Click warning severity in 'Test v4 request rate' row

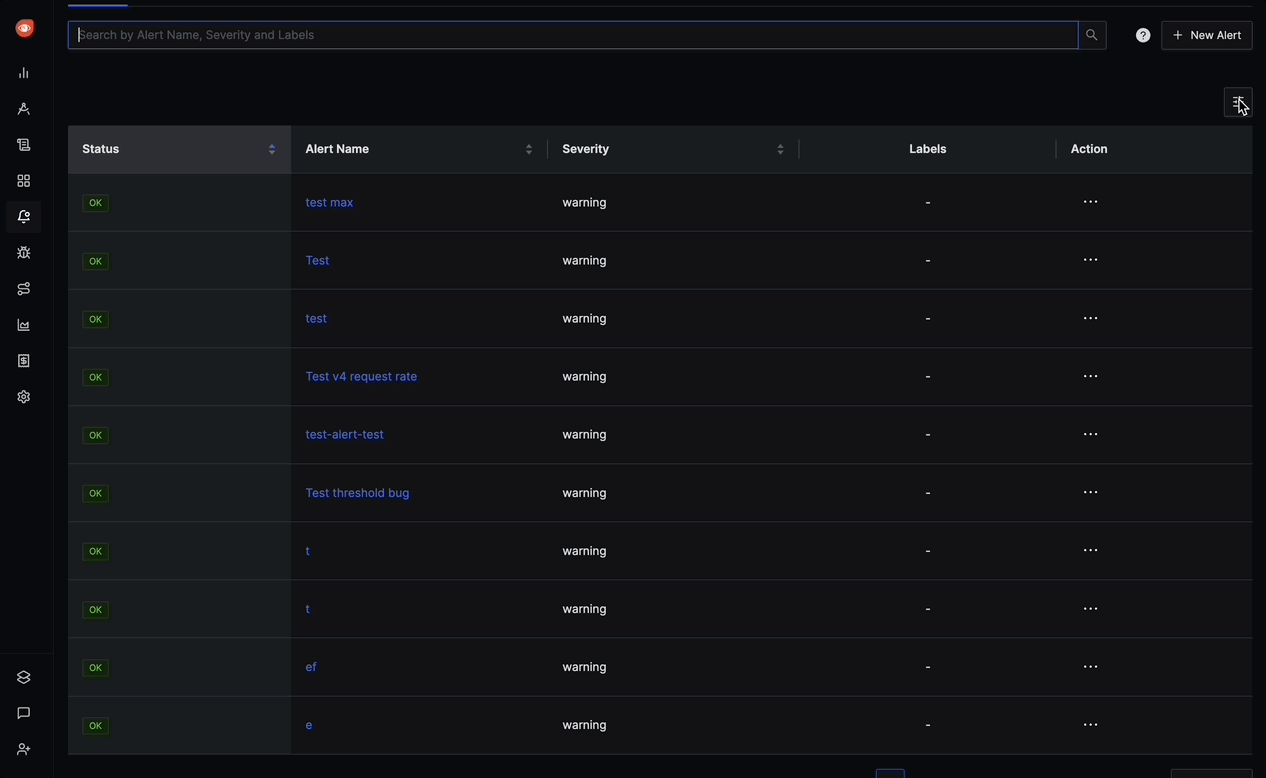click(x=584, y=376)
